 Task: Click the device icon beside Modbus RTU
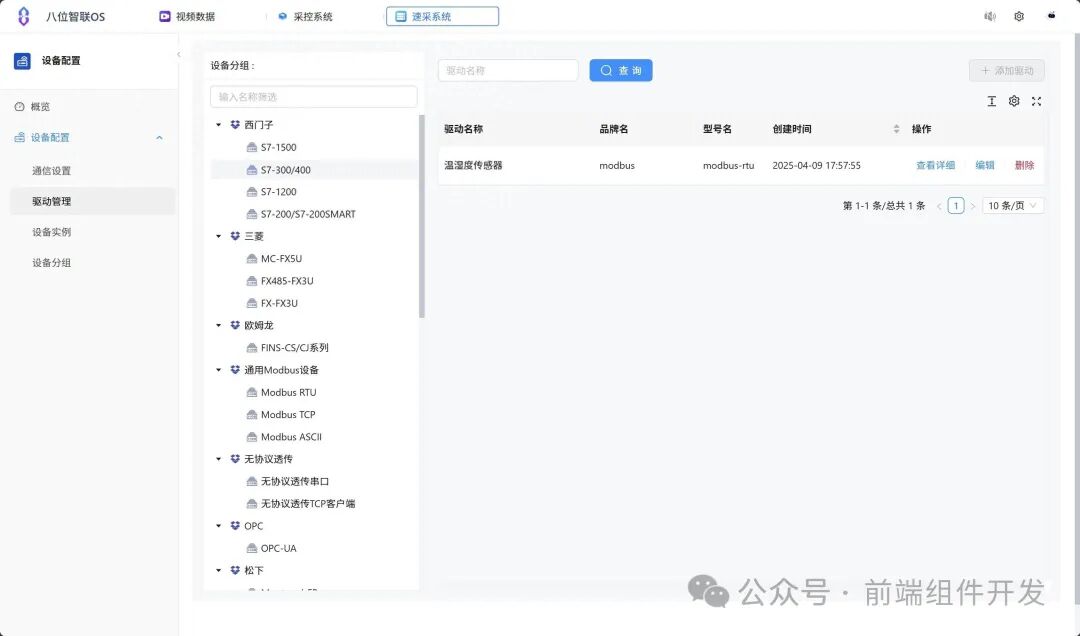251,393
